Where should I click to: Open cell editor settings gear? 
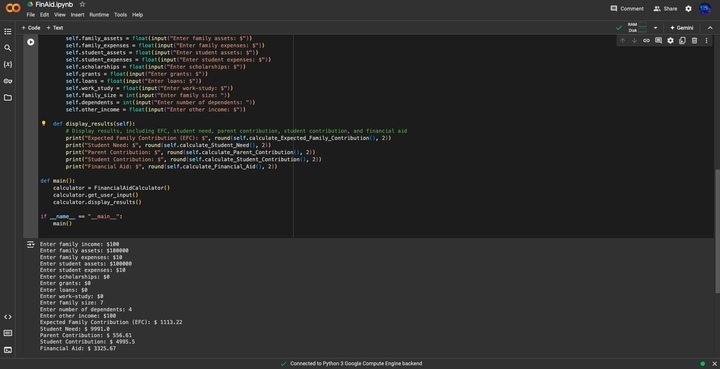(x=670, y=41)
